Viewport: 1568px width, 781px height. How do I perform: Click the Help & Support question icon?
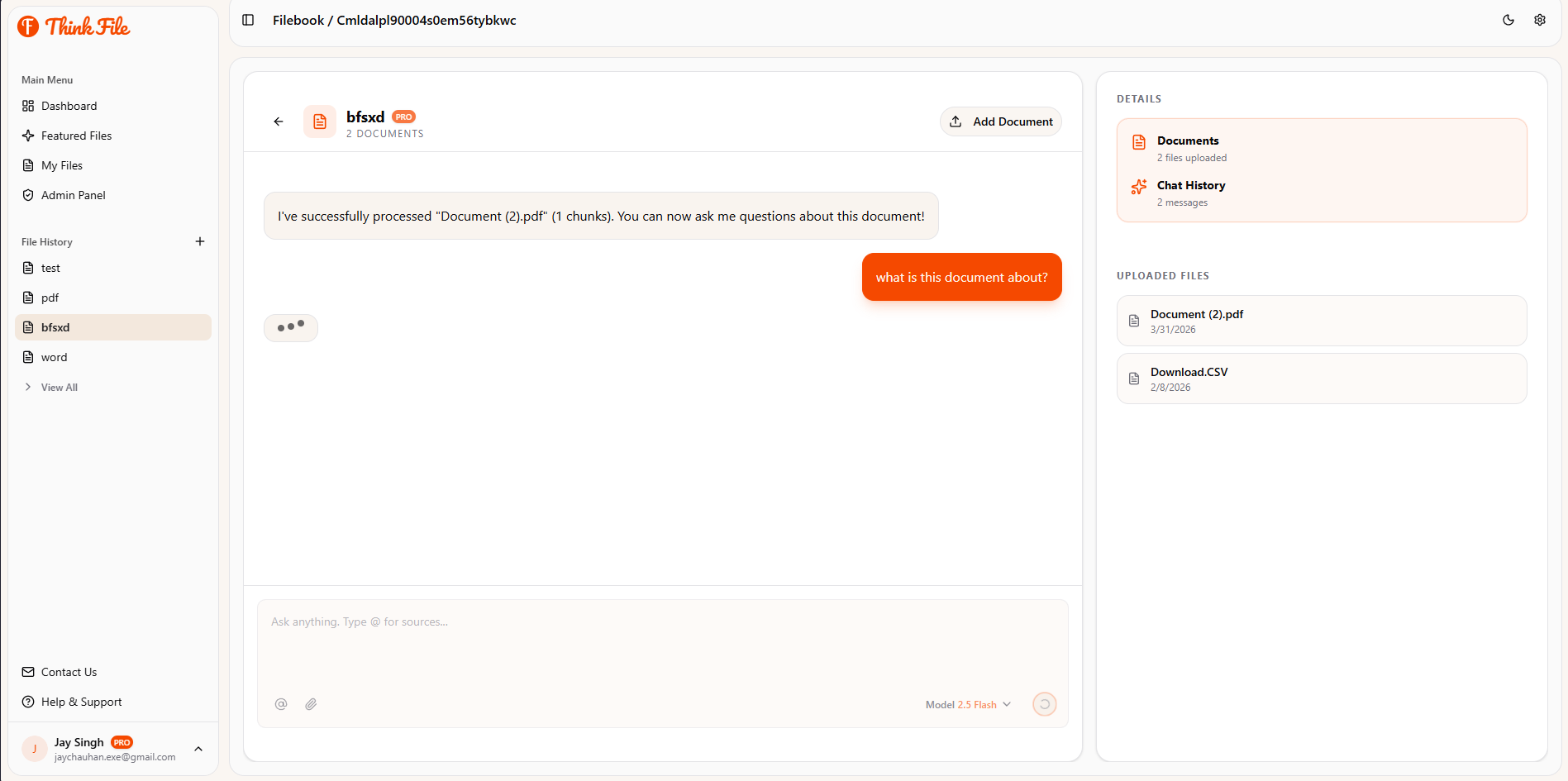point(28,702)
